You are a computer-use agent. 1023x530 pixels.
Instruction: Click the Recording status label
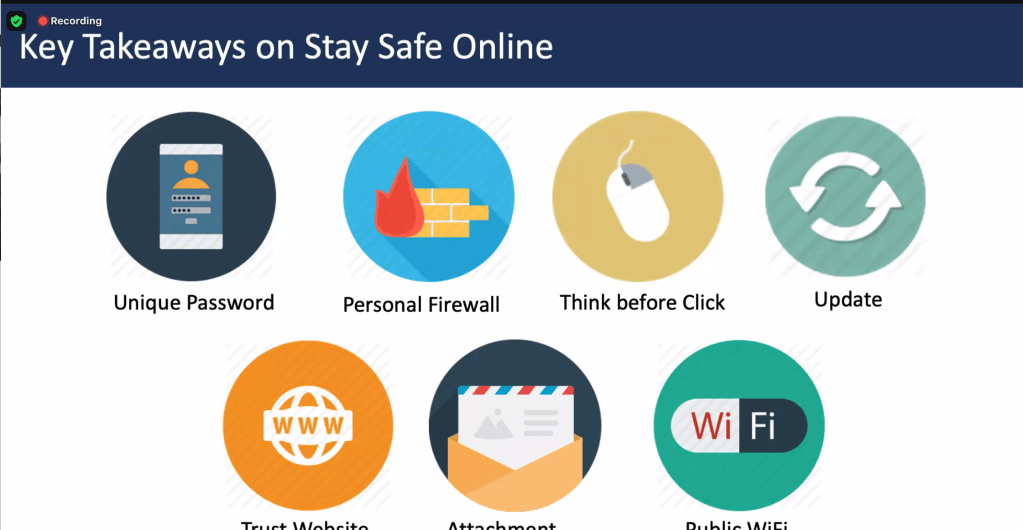tap(76, 21)
